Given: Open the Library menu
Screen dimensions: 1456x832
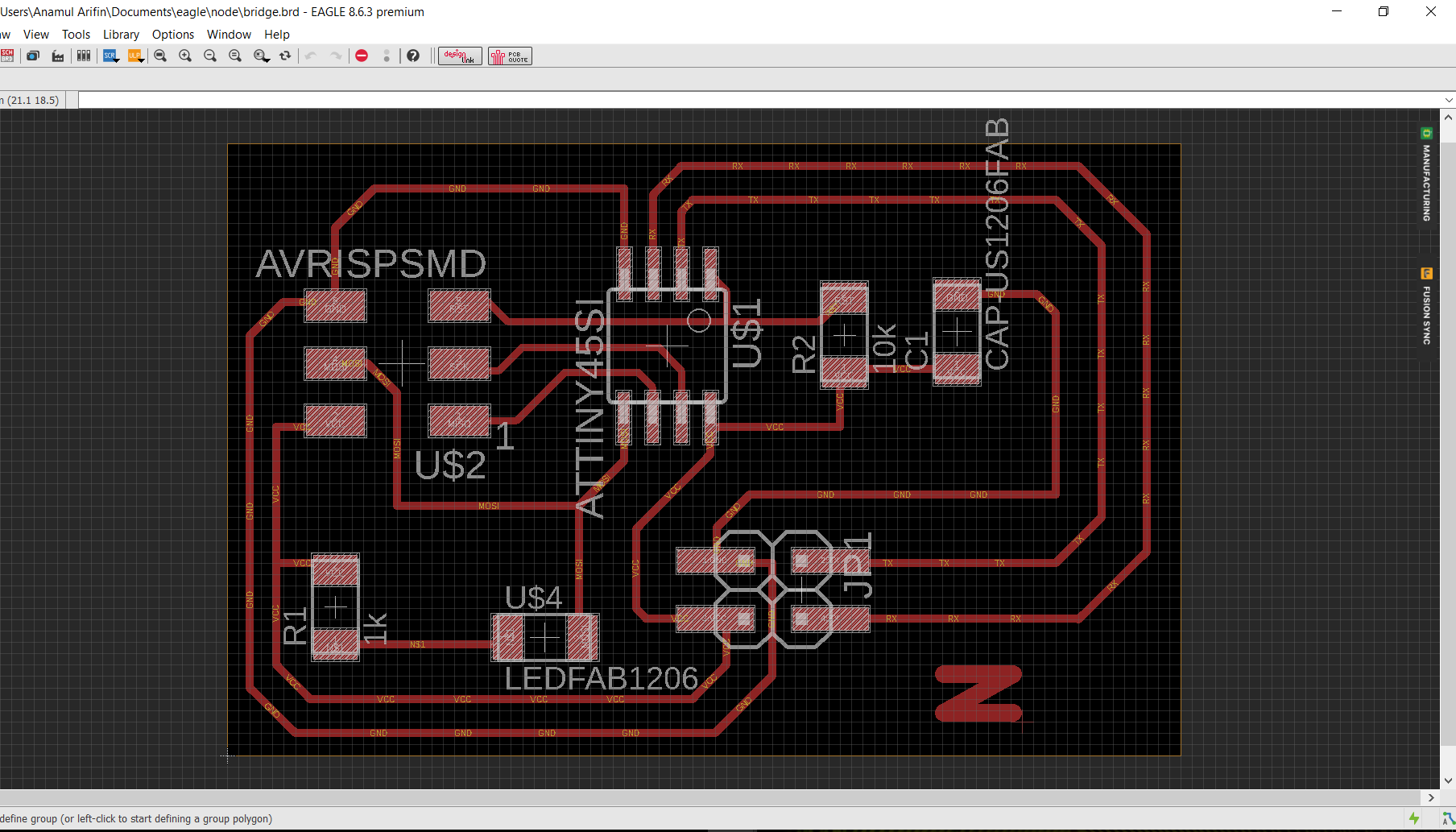Looking at the screenshot, I should tap(121, 35).
